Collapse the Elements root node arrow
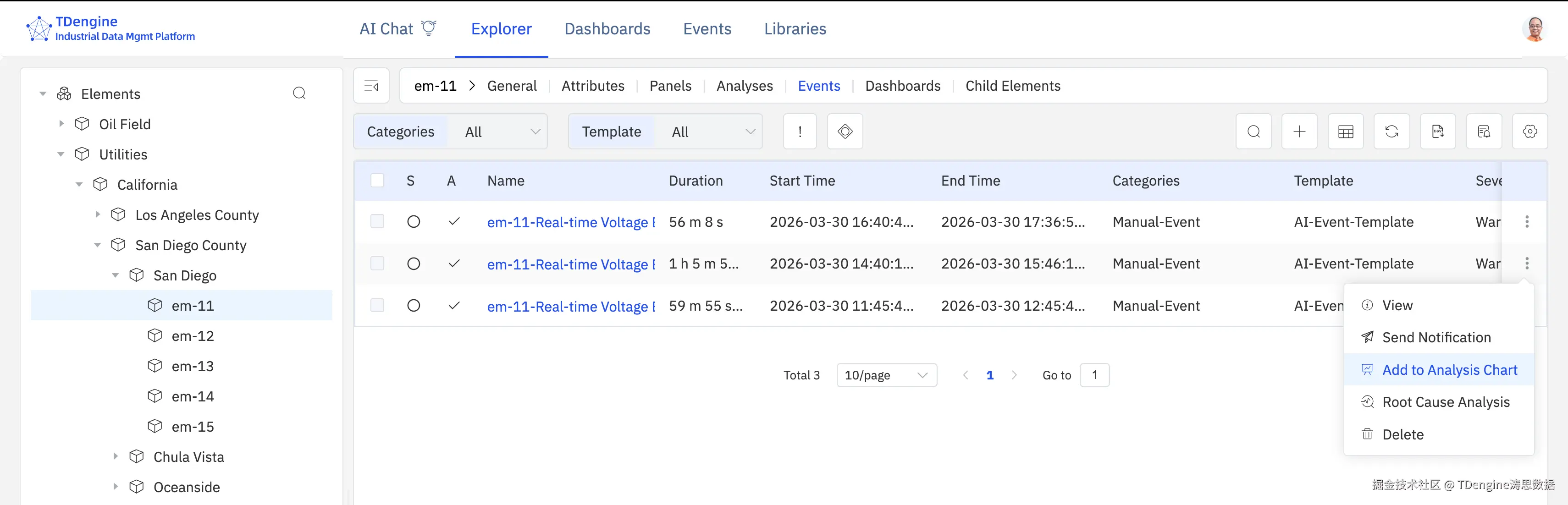The height and width of the screenshot is (505, 1568). [x=43, y=93]
